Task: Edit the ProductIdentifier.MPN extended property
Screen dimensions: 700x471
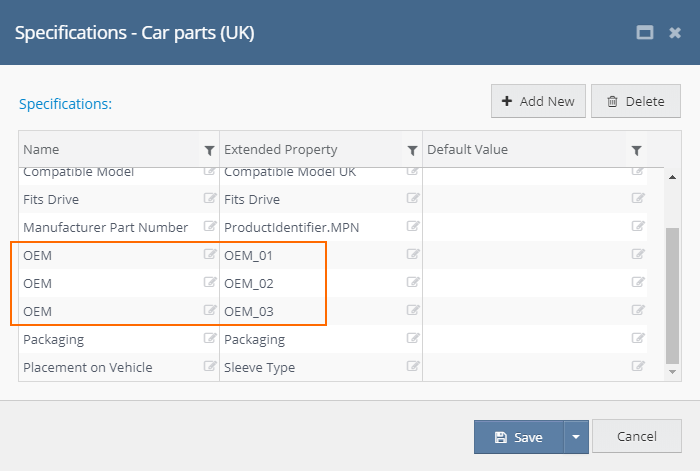Action: [413, 227]
